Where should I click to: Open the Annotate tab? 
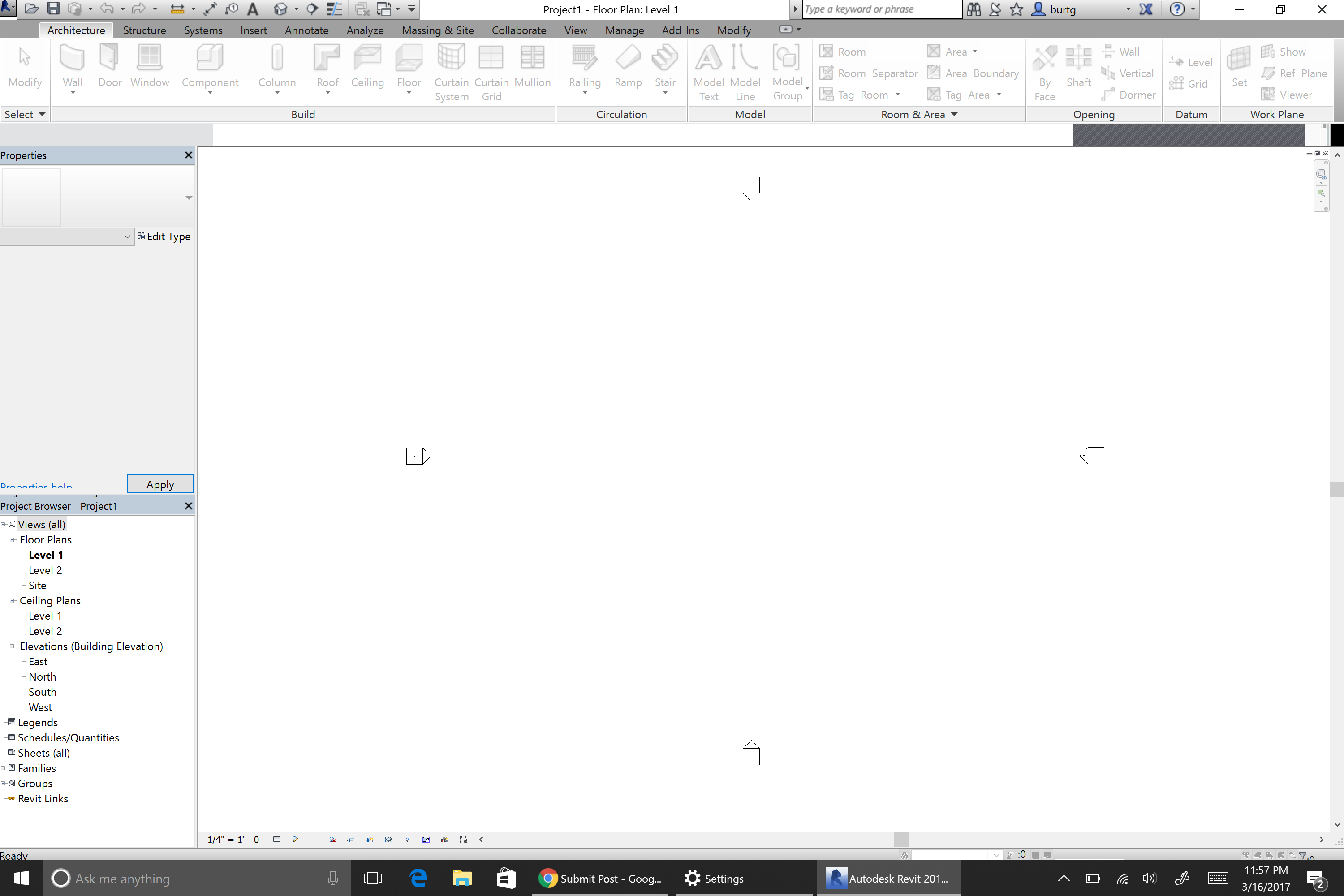(306, 30)
